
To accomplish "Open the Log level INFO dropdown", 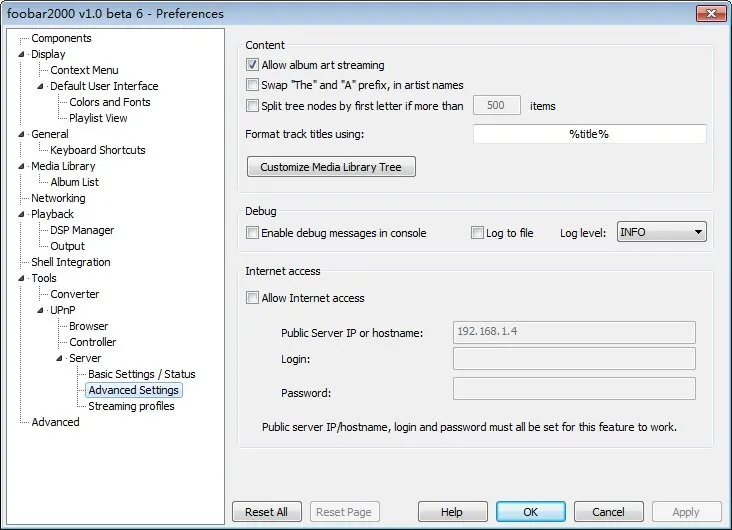I will [x=662, y=232].
